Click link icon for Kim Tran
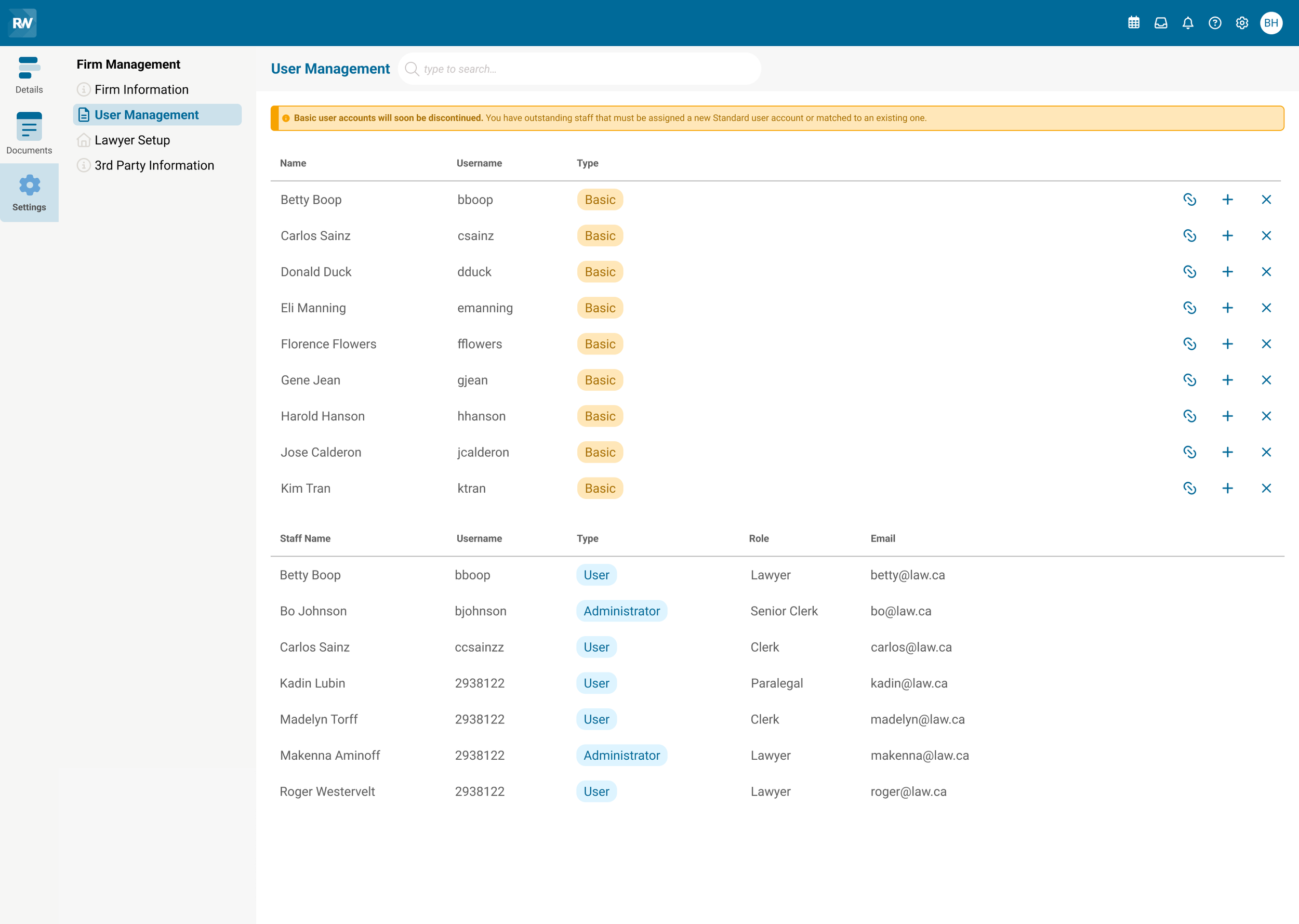The height and width of the screenshot is (924, 1299). [1189, 488]
